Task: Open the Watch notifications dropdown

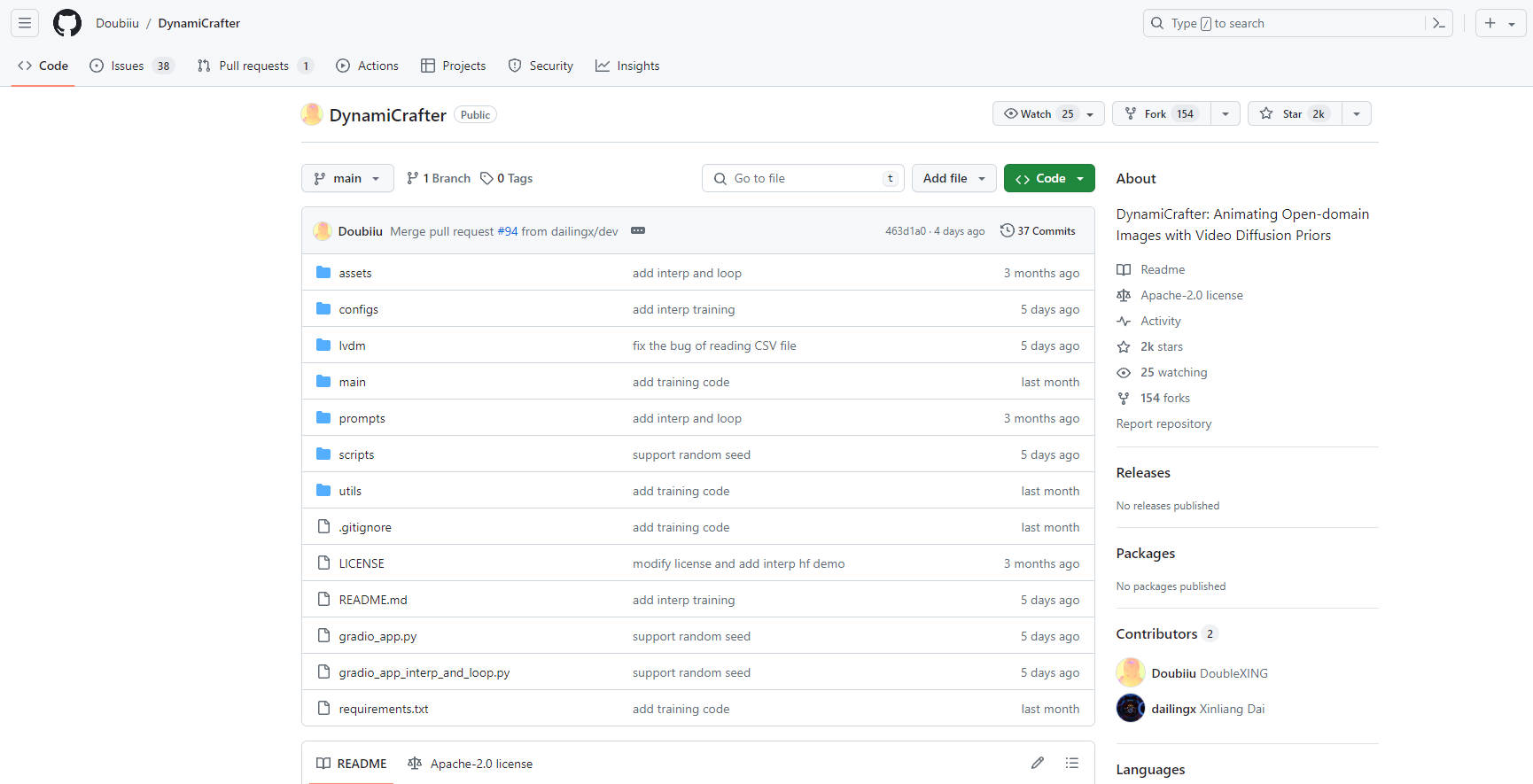Action: 1048,113
